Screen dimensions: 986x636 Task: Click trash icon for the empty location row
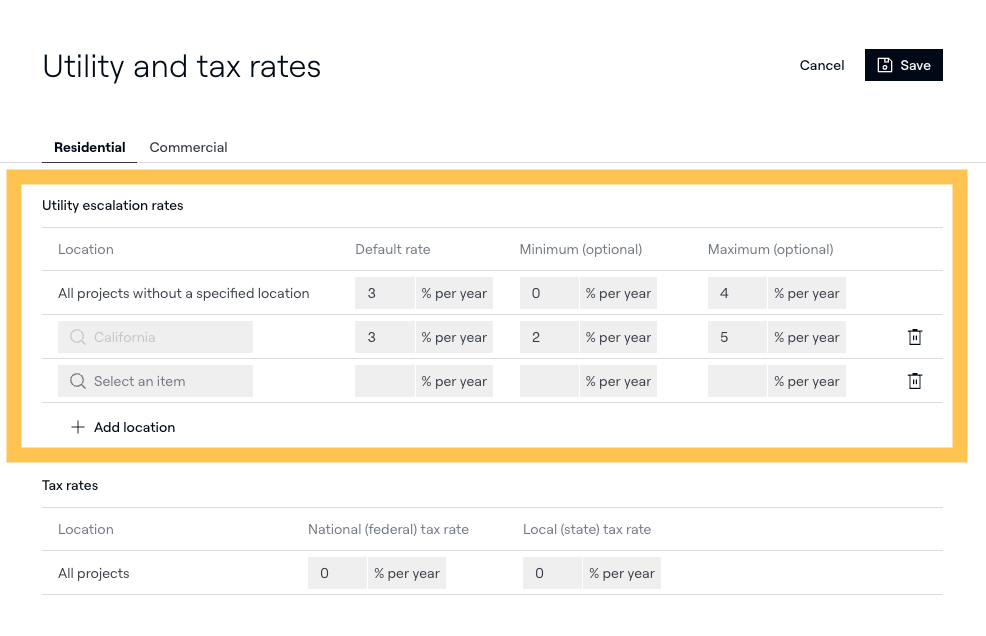(x=914, y=381)
